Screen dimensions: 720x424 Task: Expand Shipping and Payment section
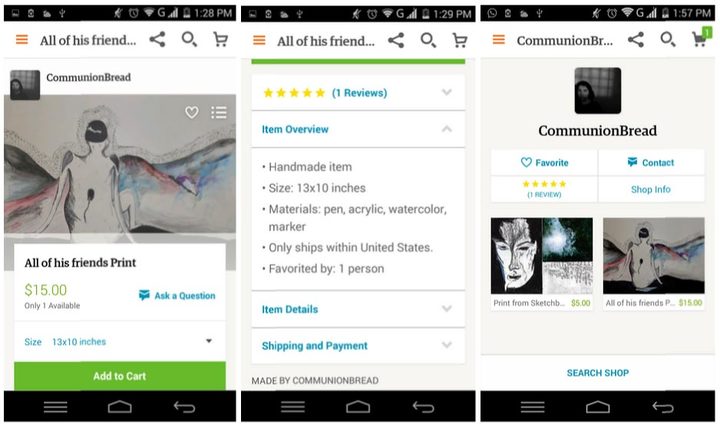[358, 345]
